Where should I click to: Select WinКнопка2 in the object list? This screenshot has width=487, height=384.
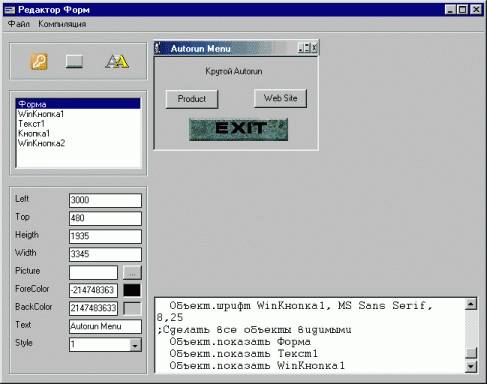(x=78, y=143)
